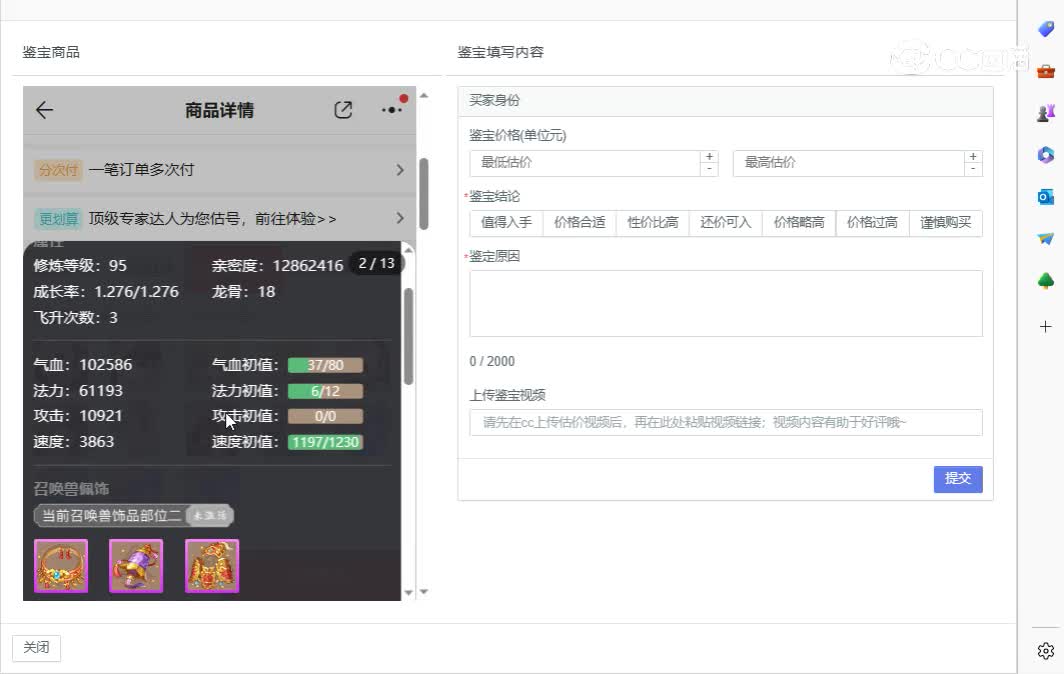This screenshot has width=1064, height=674.
Task: Select the first necklace accessory thumbnail
Action: tap(61, 566)
